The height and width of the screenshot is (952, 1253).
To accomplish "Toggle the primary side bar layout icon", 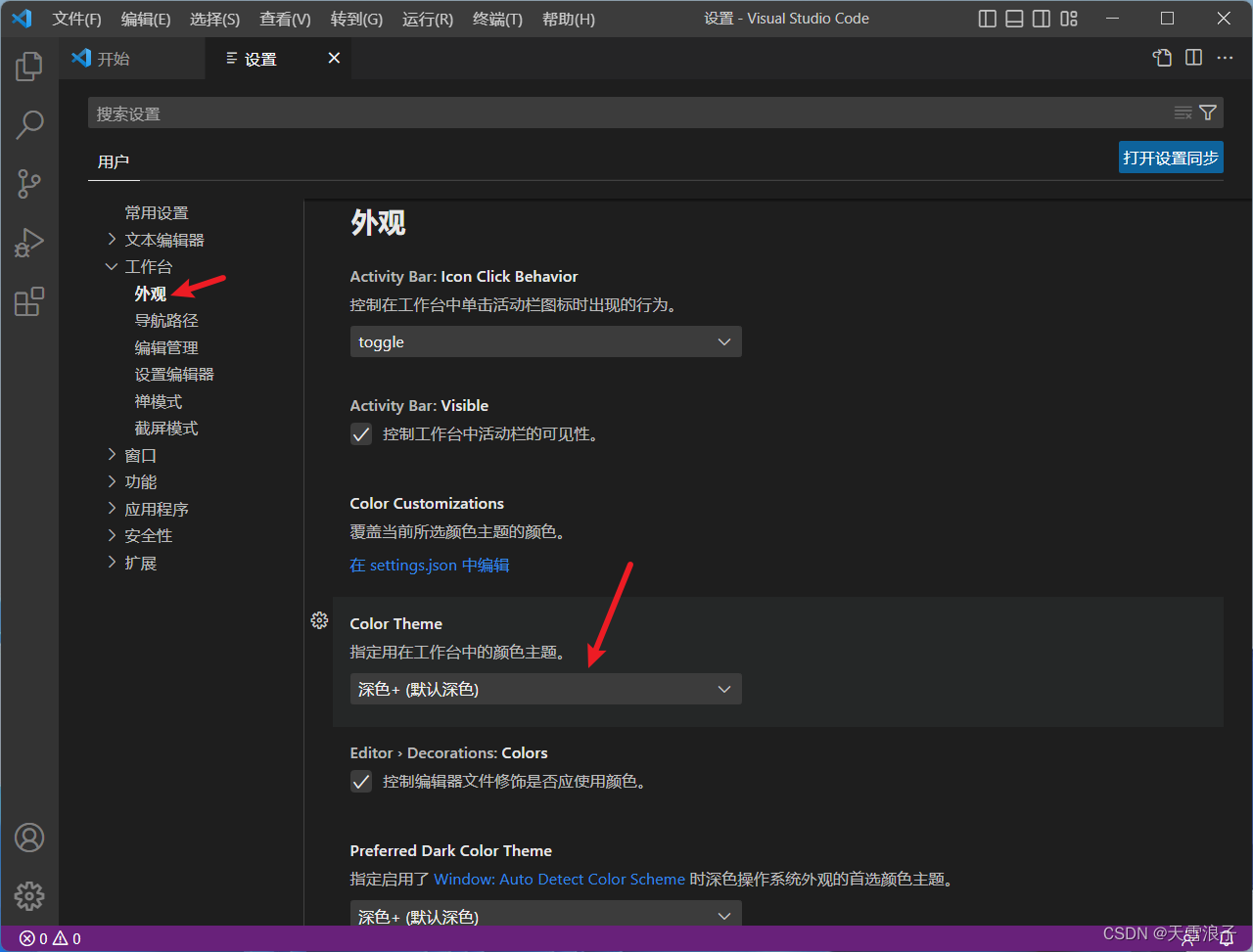I will tap(988, 19).
